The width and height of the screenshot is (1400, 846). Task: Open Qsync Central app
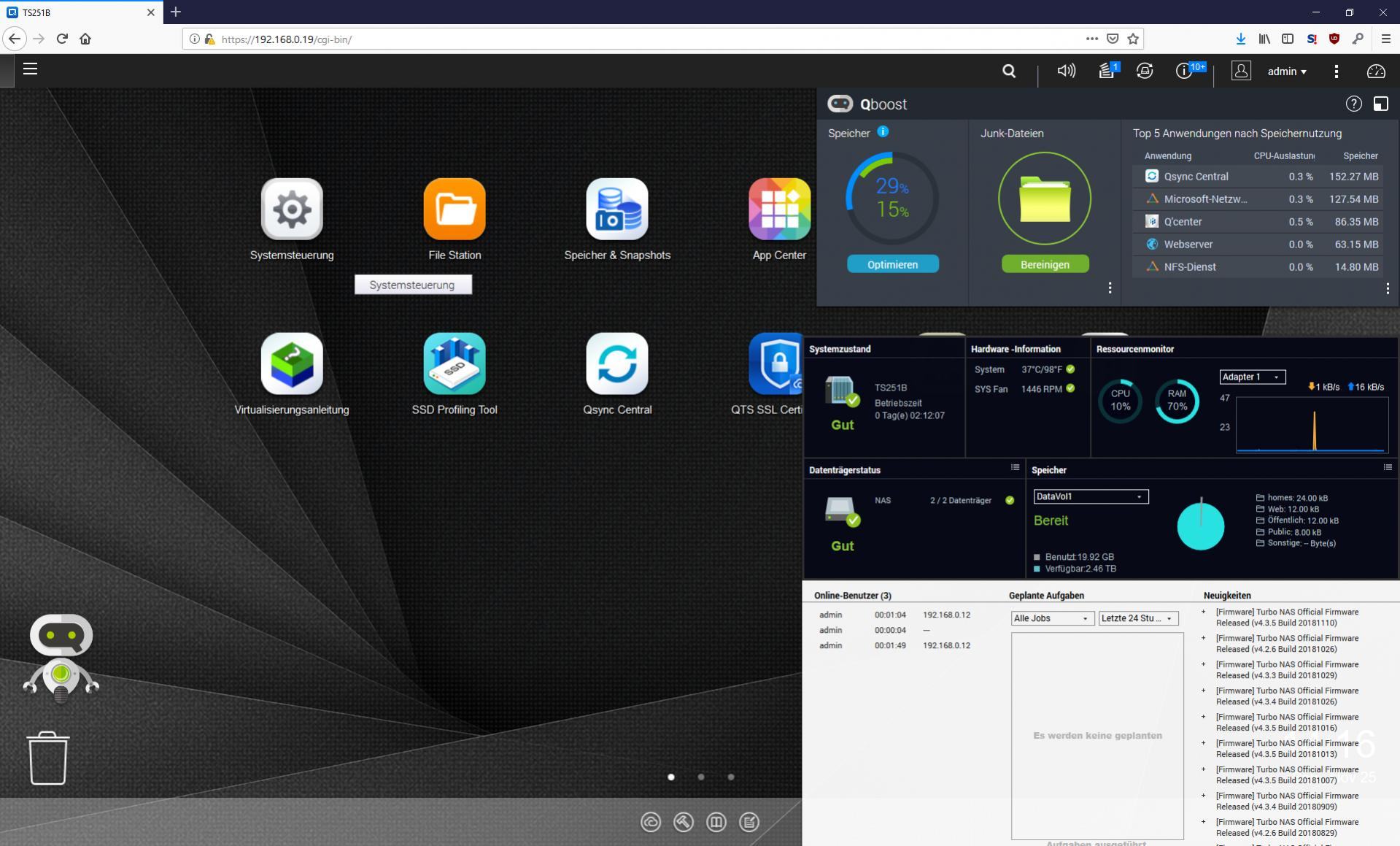tap(617, 364)
